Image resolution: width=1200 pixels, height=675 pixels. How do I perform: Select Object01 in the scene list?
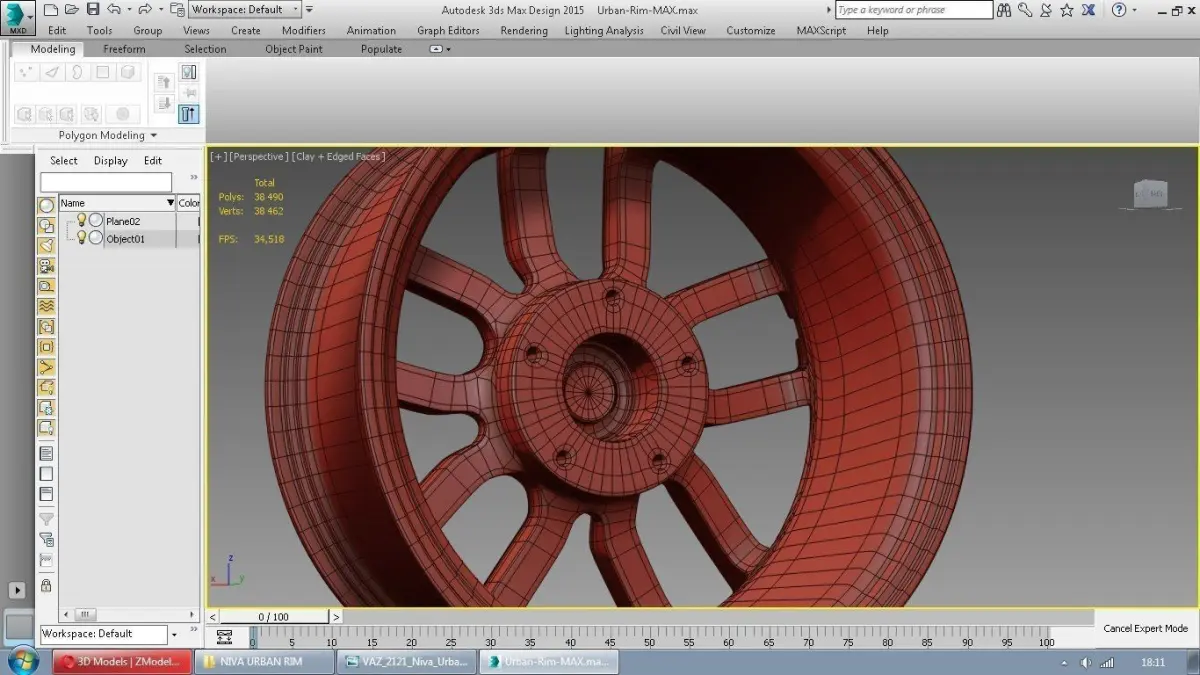coord(125,239)
